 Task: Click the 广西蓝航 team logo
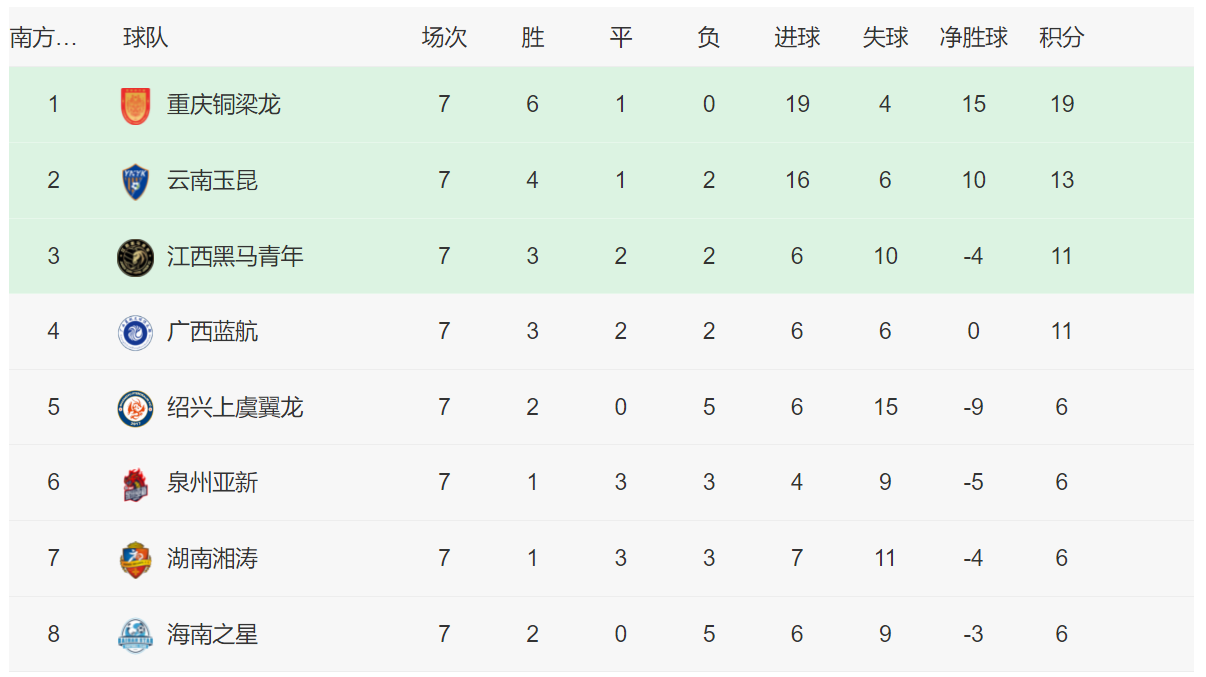click(135, 332)
